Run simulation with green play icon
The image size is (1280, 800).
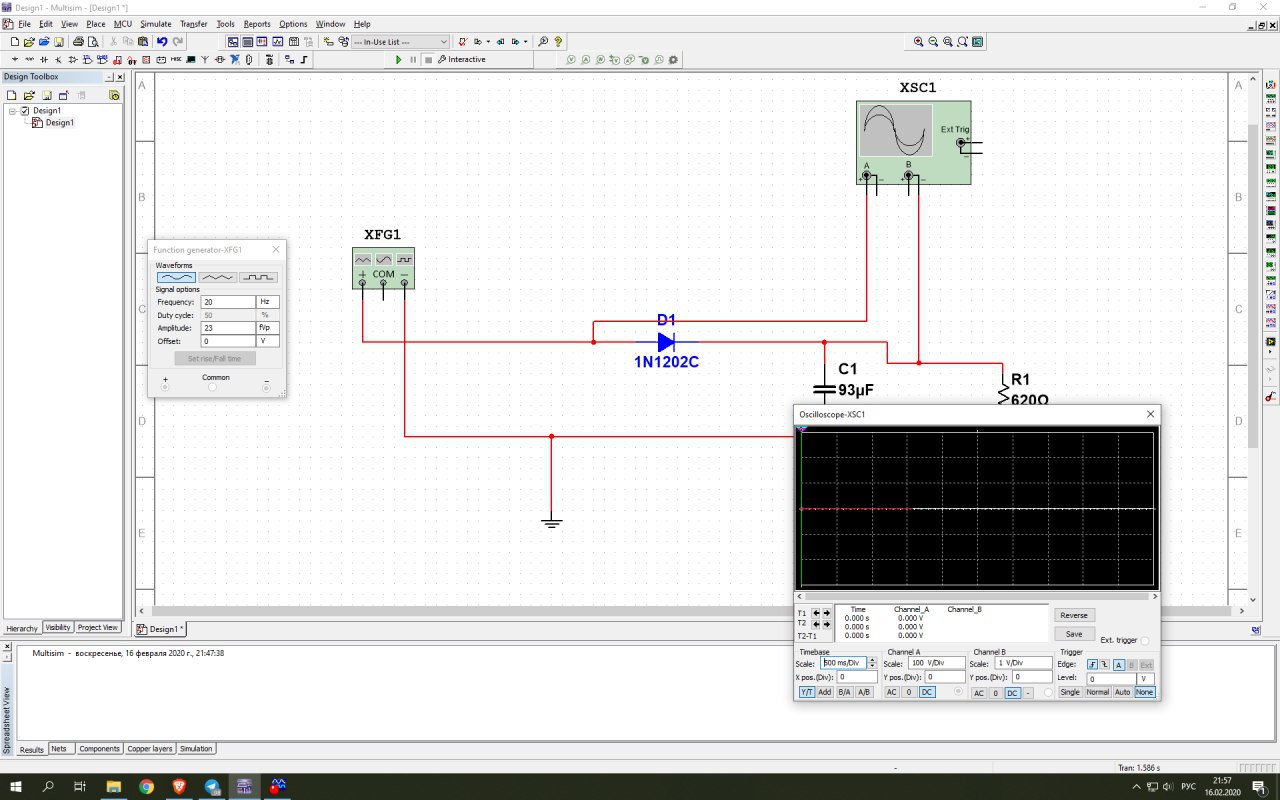click(x=398, y=60)
